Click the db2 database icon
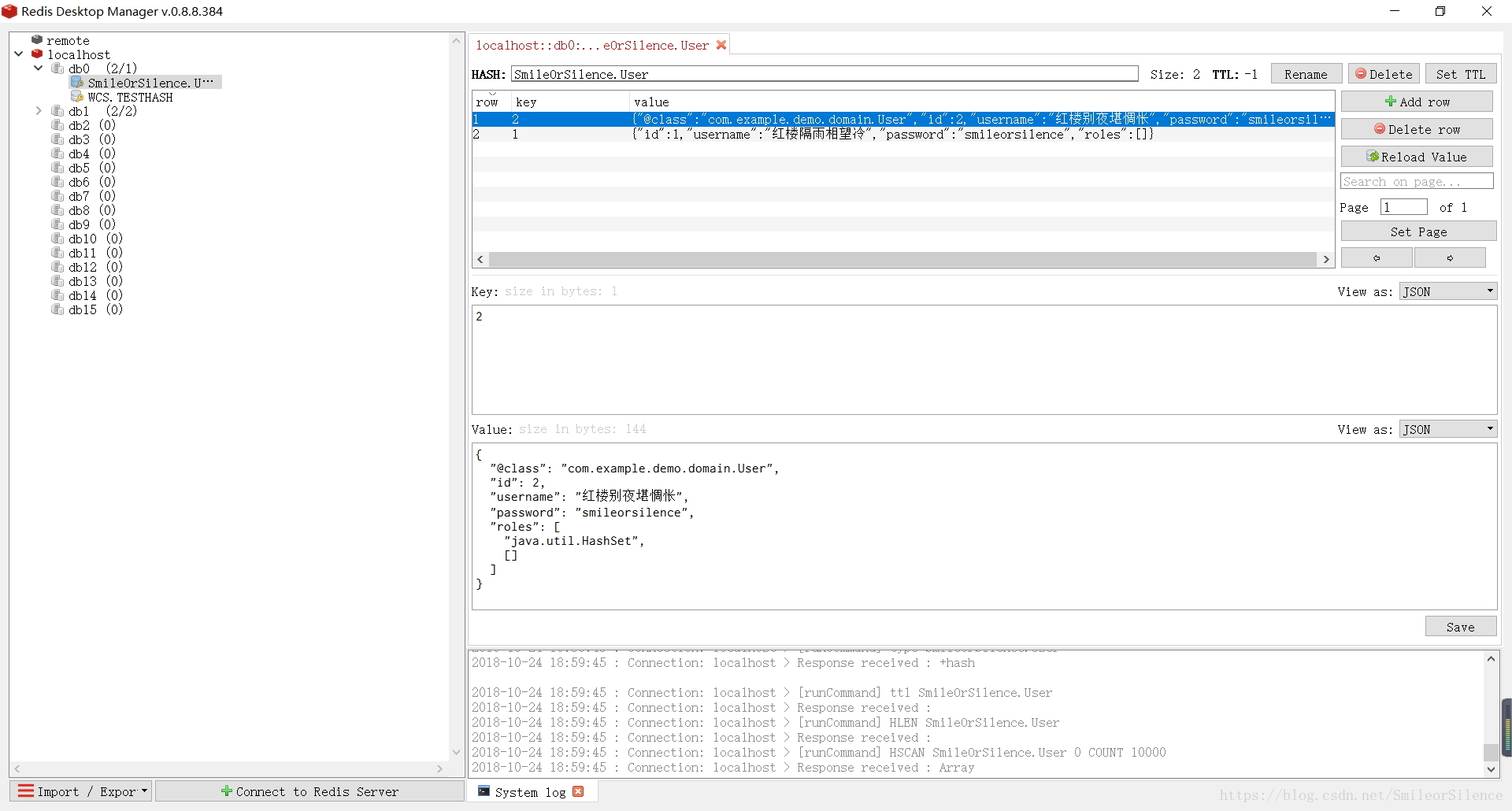This screenshot has height=811, width=1512. (57, 124)
